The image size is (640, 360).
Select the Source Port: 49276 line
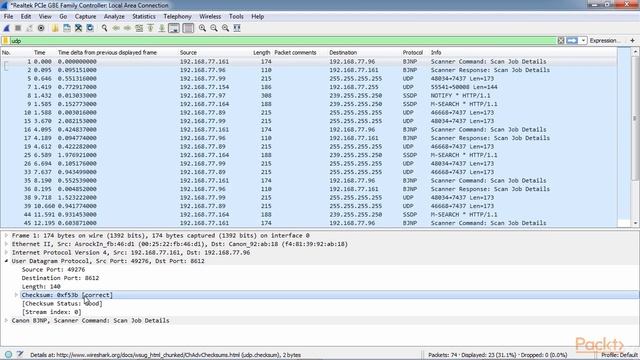pyautogui.click(x=53, y=269)
